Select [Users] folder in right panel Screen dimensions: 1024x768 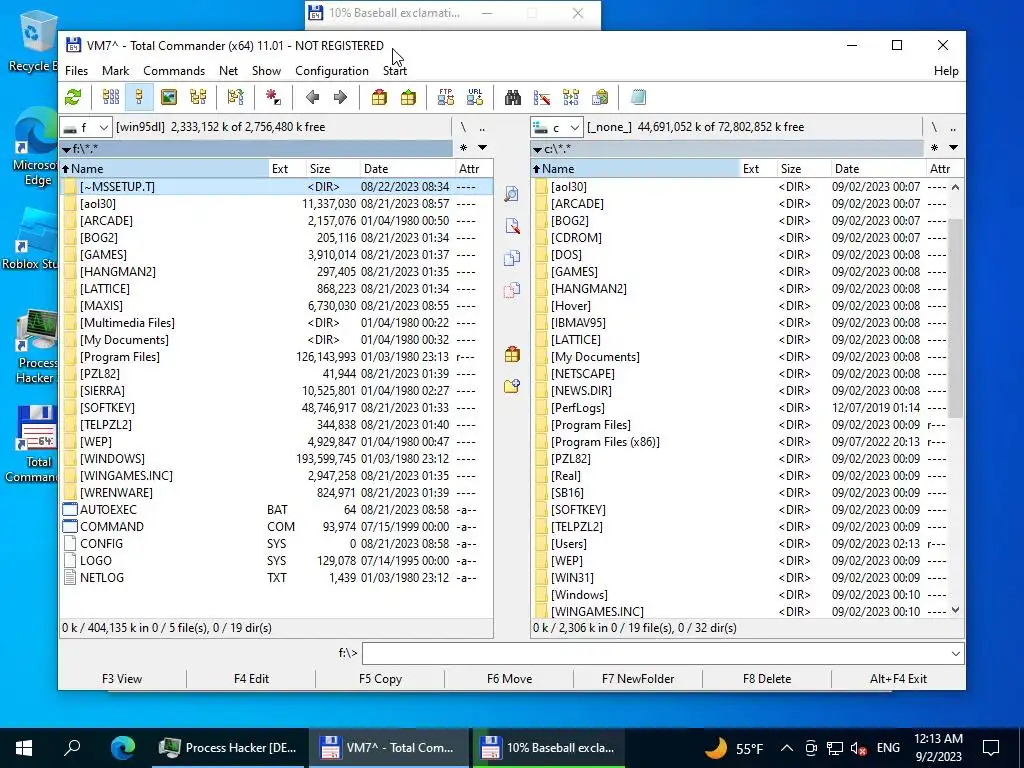740,543
